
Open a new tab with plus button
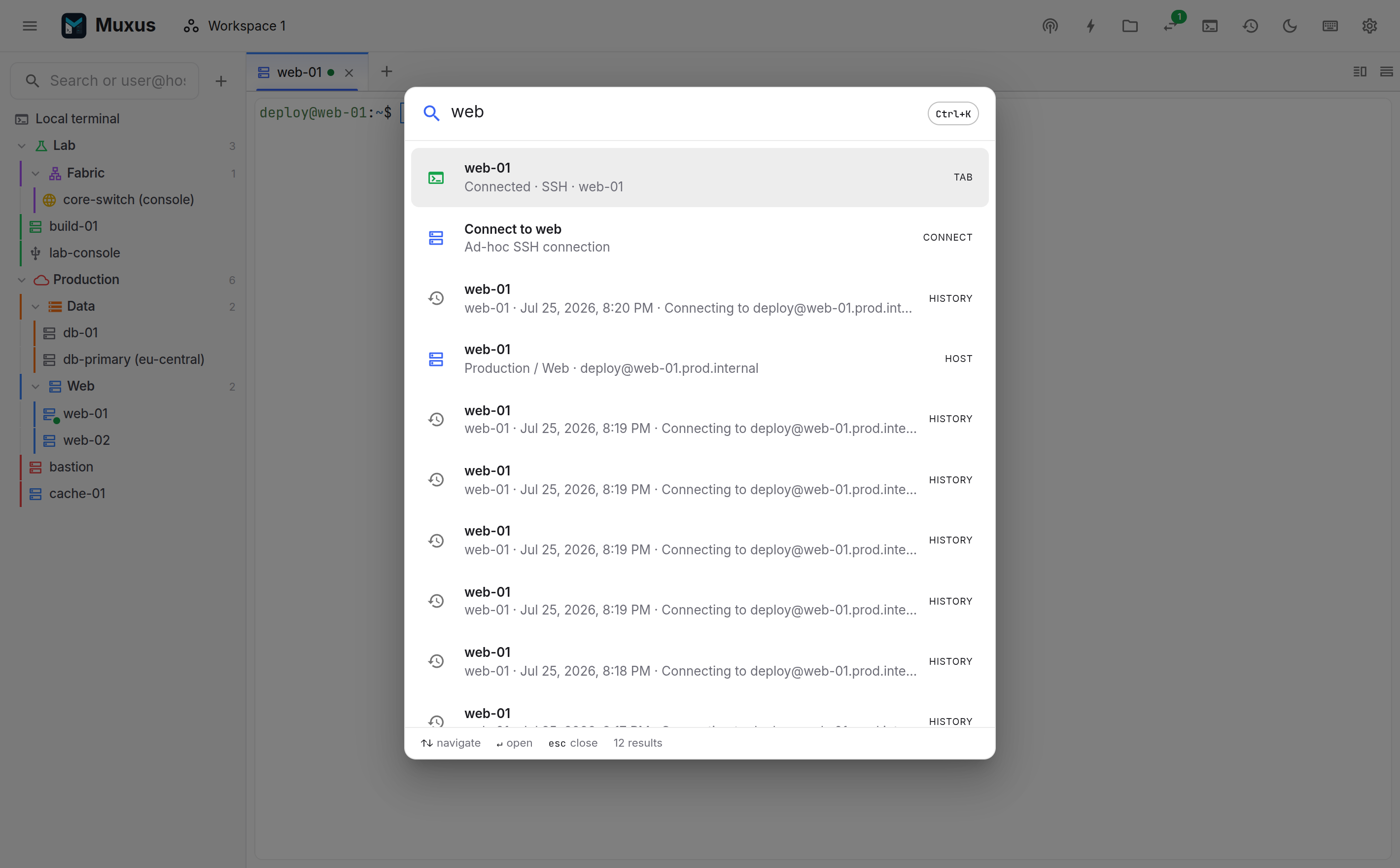[x=386, y=72]
